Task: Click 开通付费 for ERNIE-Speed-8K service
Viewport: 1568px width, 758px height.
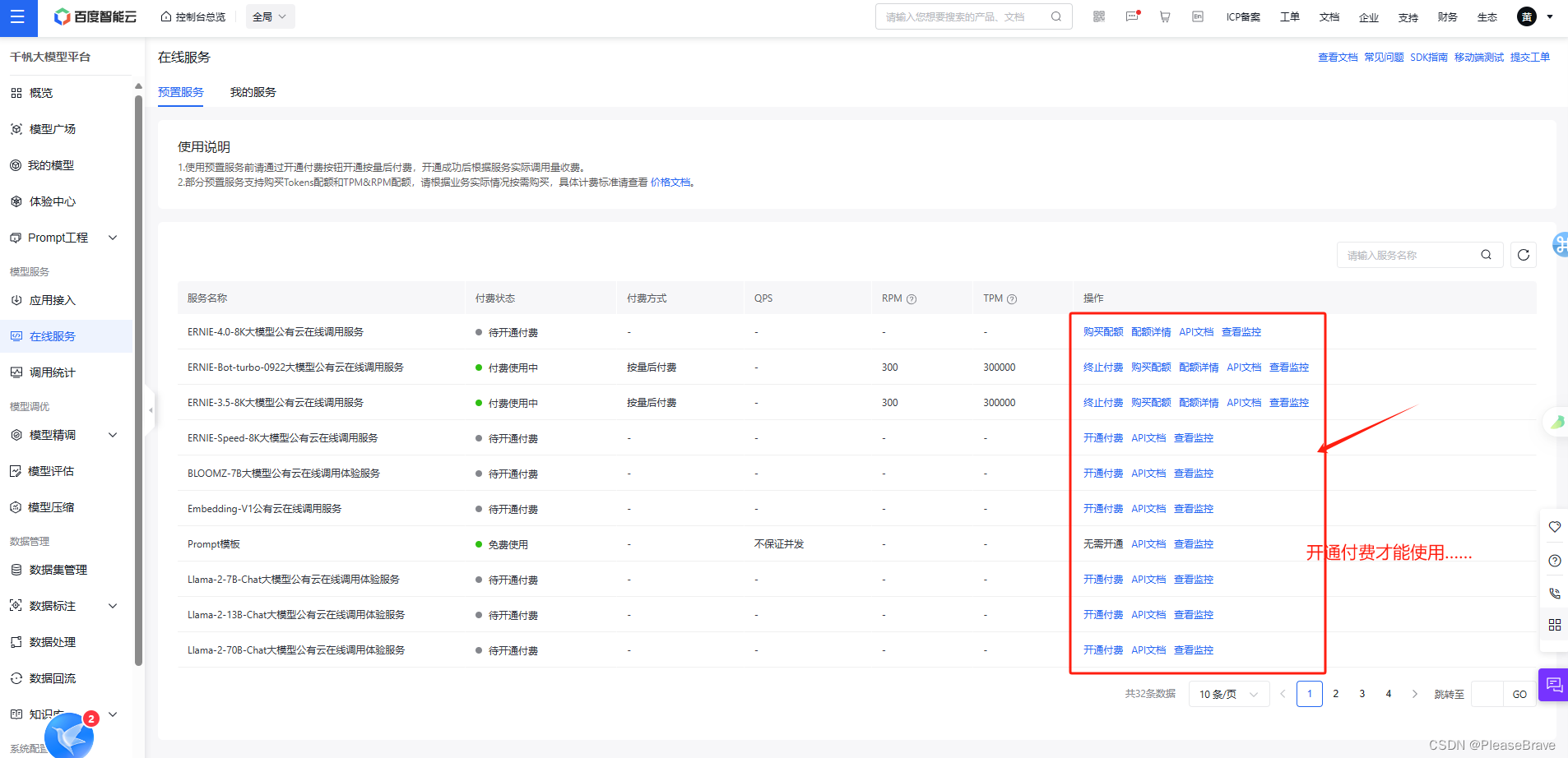Action: tap(1103, 438)
